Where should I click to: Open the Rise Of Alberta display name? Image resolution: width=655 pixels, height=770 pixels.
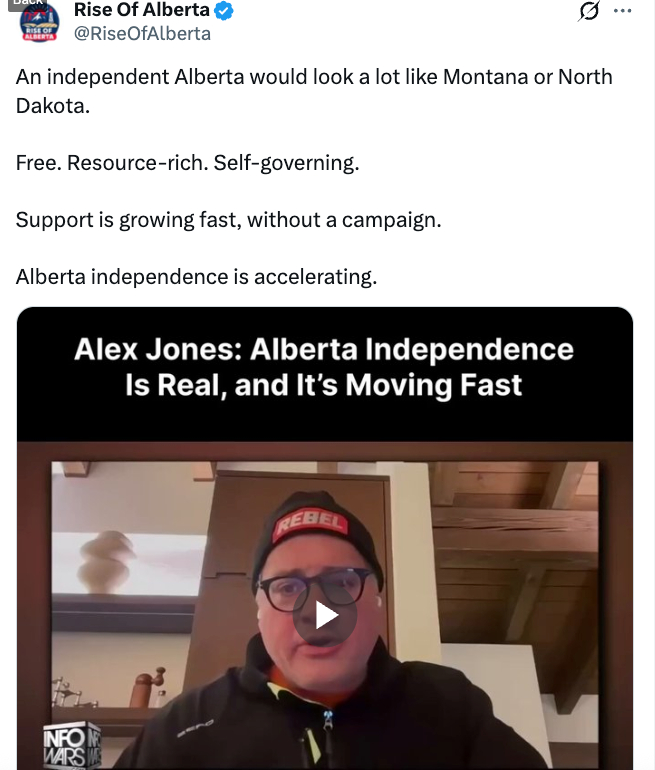[141, 10]
